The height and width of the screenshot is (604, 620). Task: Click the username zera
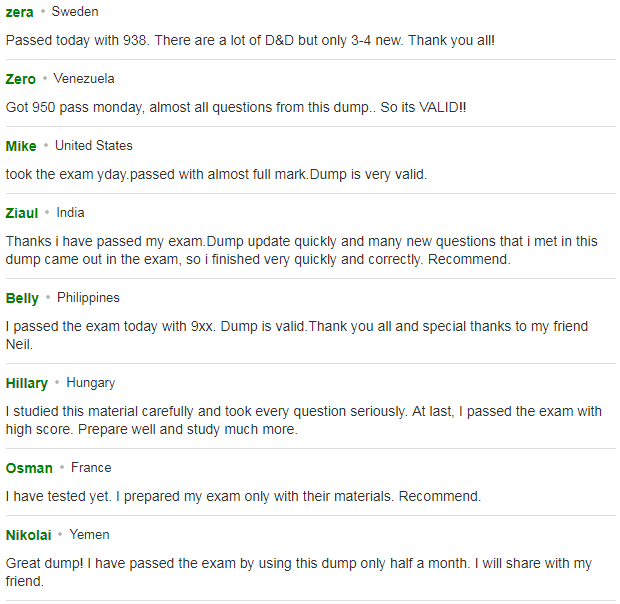point(19,13)
